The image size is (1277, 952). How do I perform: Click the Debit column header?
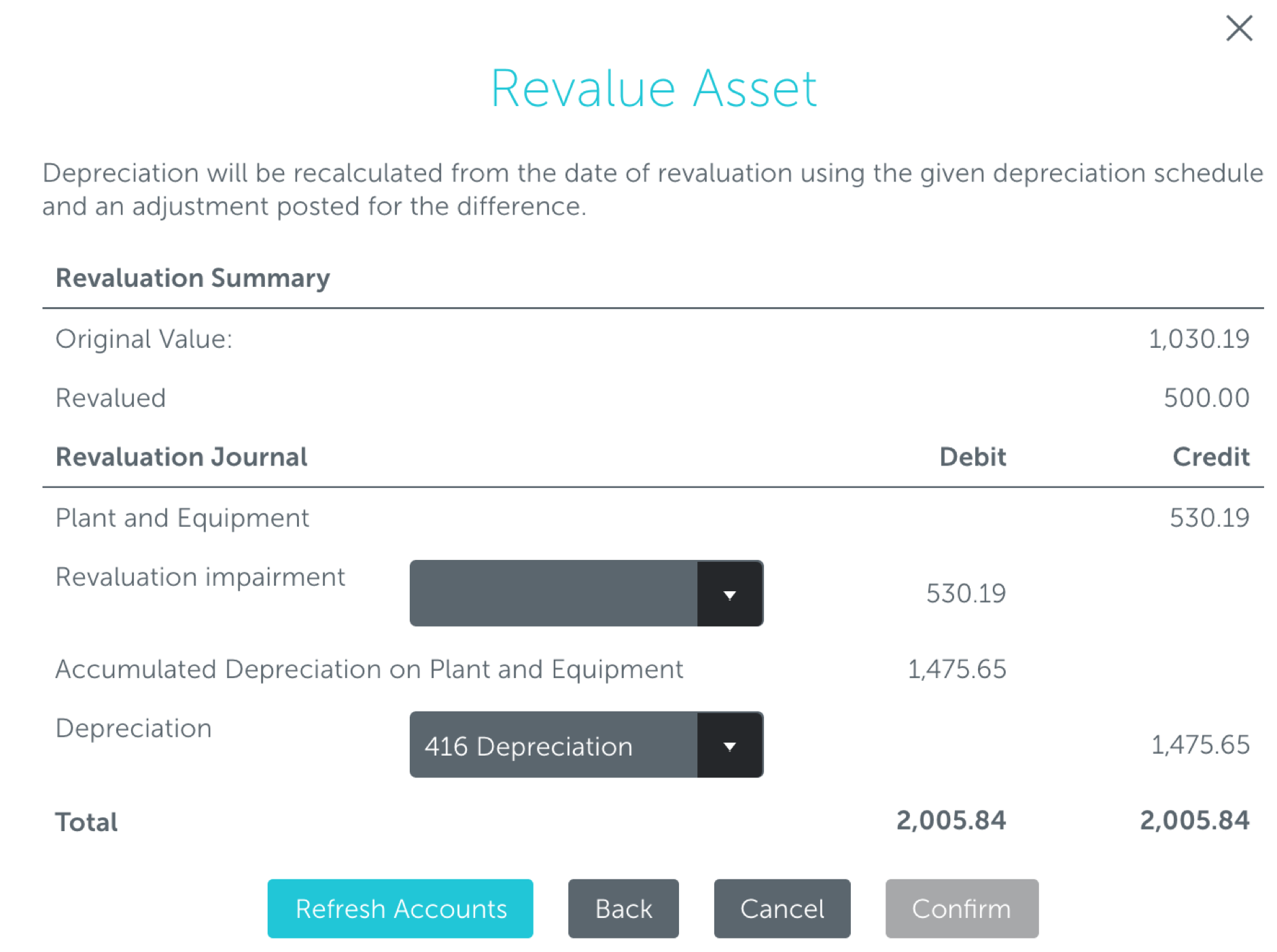972,456
